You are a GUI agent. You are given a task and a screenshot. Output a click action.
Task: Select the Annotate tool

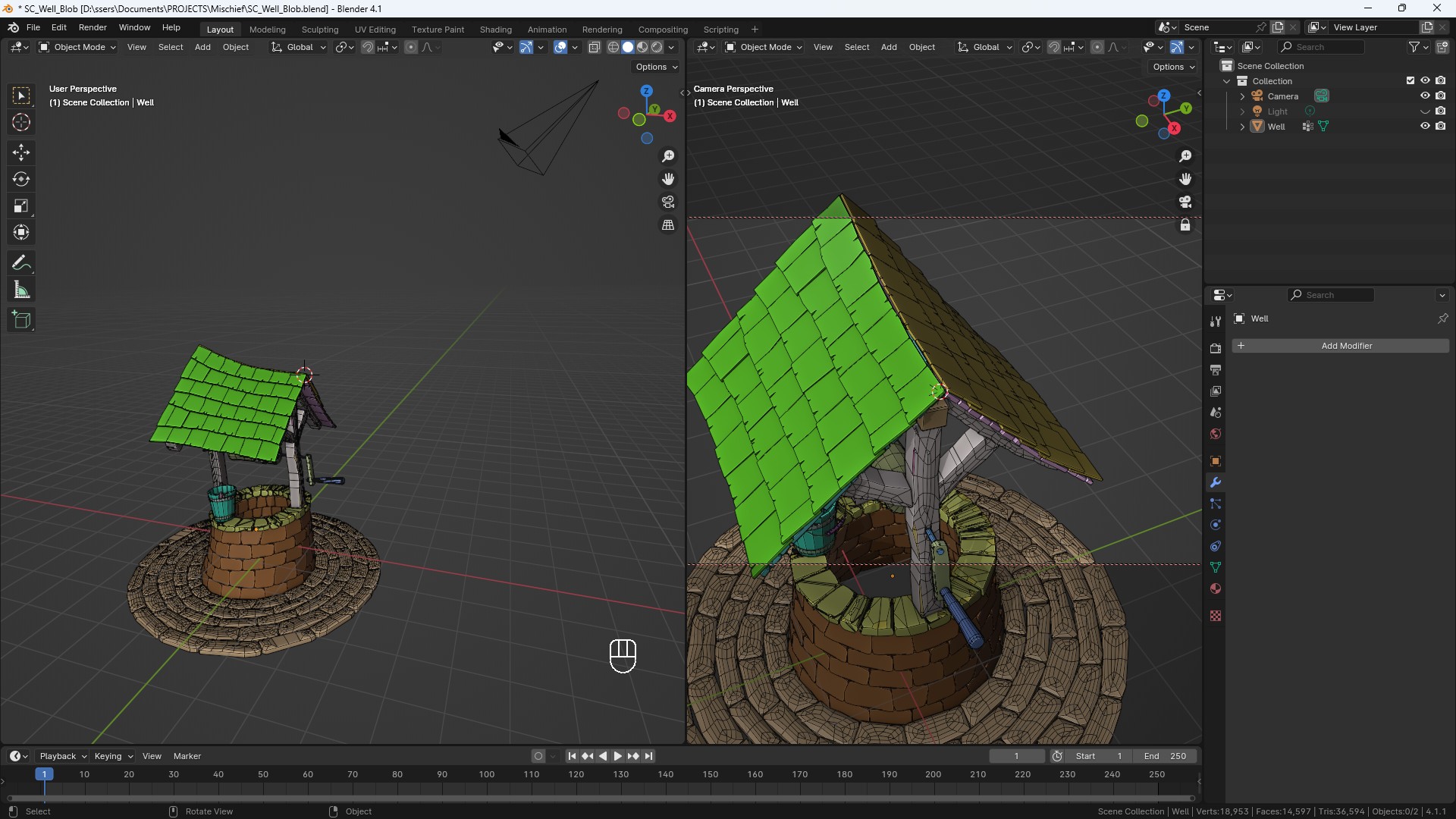tap(21, 262)
